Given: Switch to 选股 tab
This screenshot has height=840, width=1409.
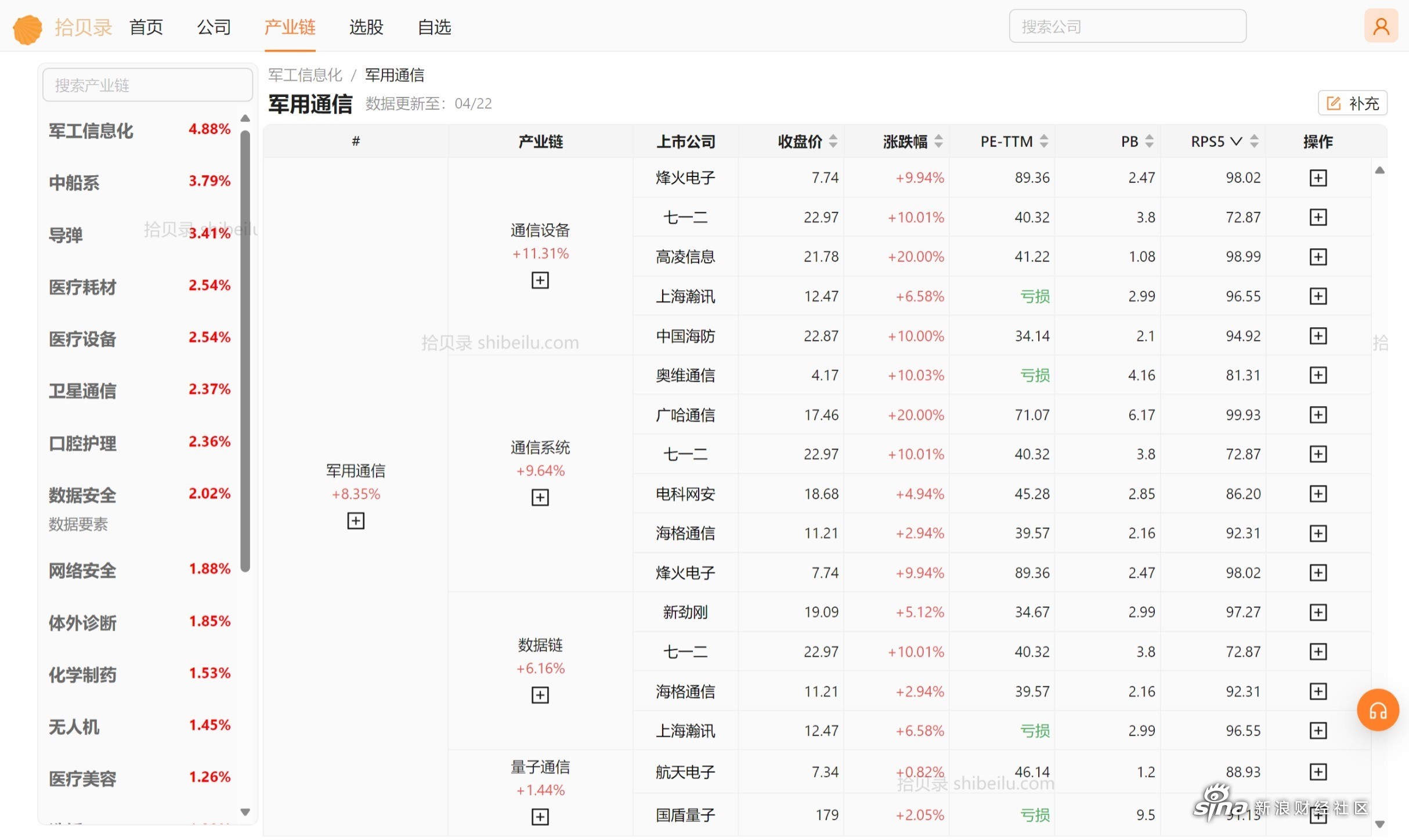Looking at the screenshot, I should tap(366, 27).
